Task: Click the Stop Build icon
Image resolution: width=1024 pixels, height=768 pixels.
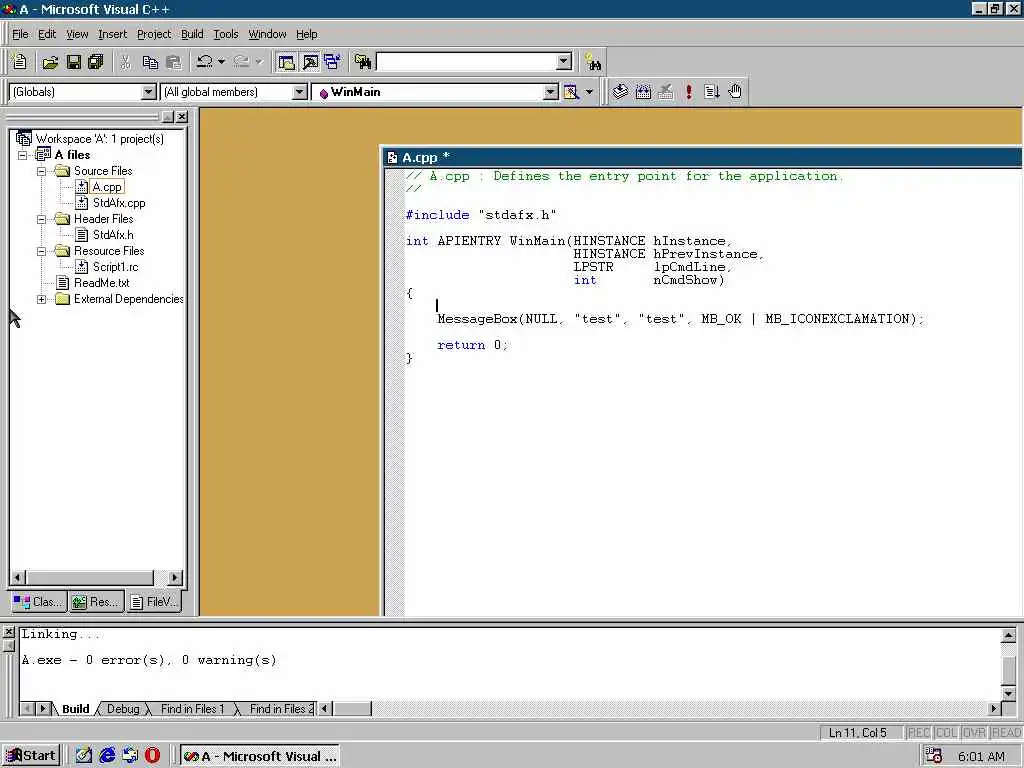Action: [x=665, y=91]
